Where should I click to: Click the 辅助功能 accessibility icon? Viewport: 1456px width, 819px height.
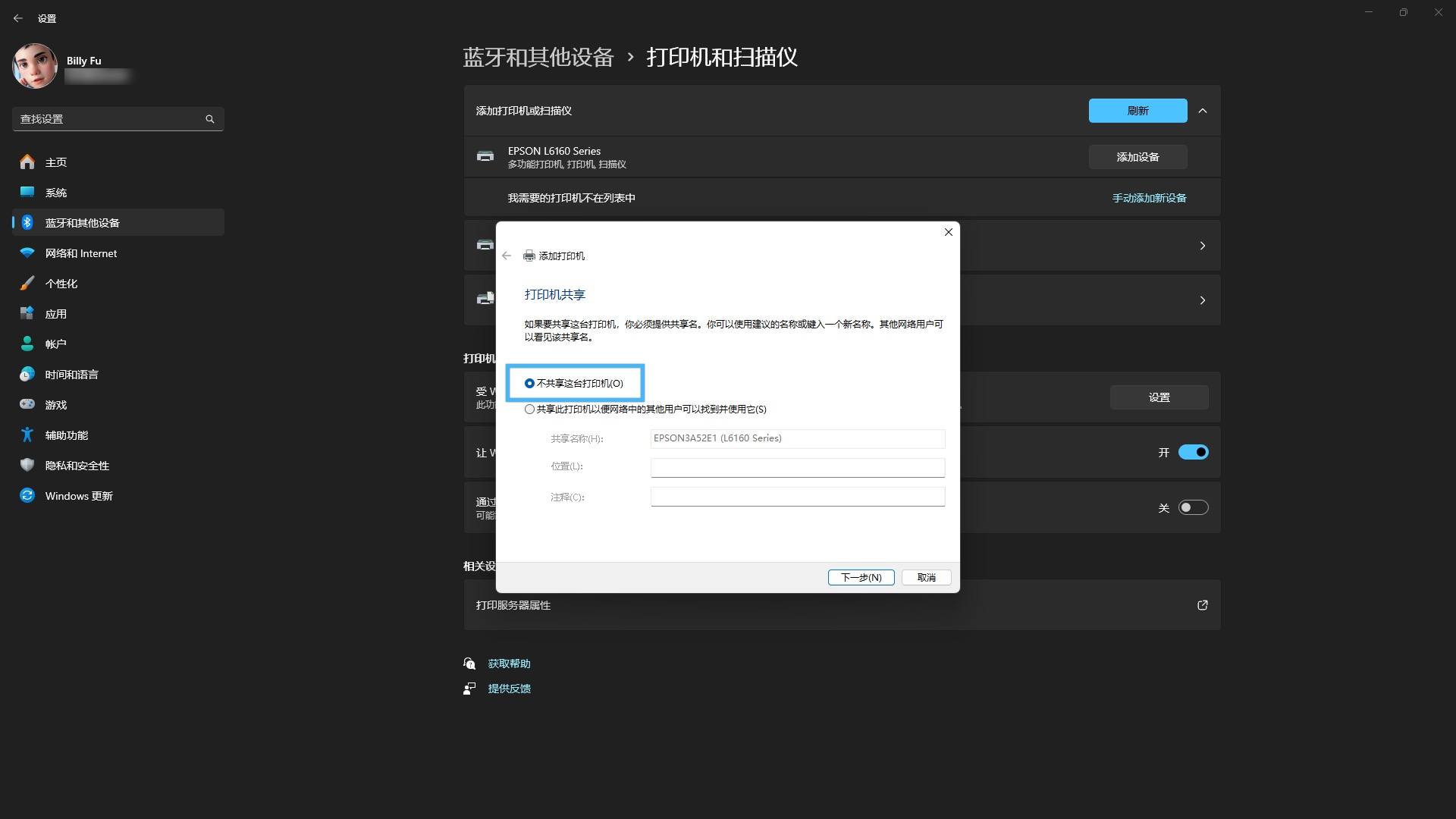(27, 435)
